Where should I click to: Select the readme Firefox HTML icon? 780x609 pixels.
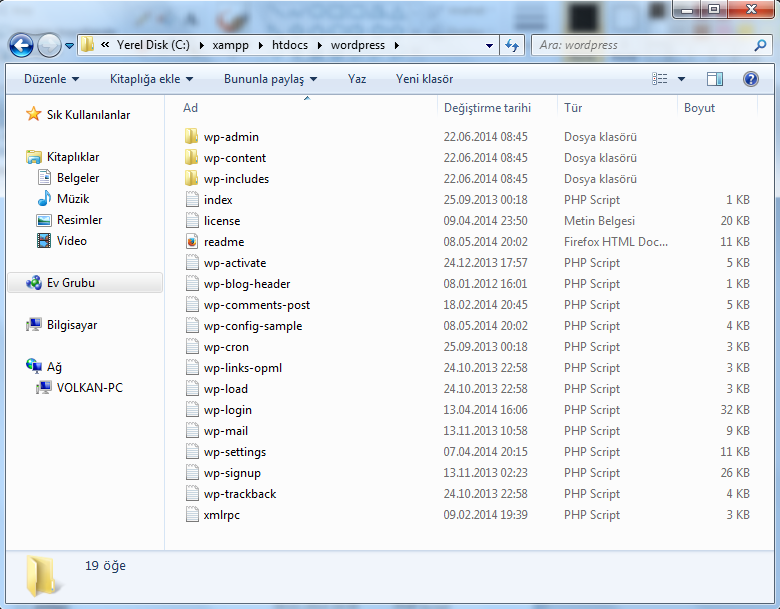(192, 241)
